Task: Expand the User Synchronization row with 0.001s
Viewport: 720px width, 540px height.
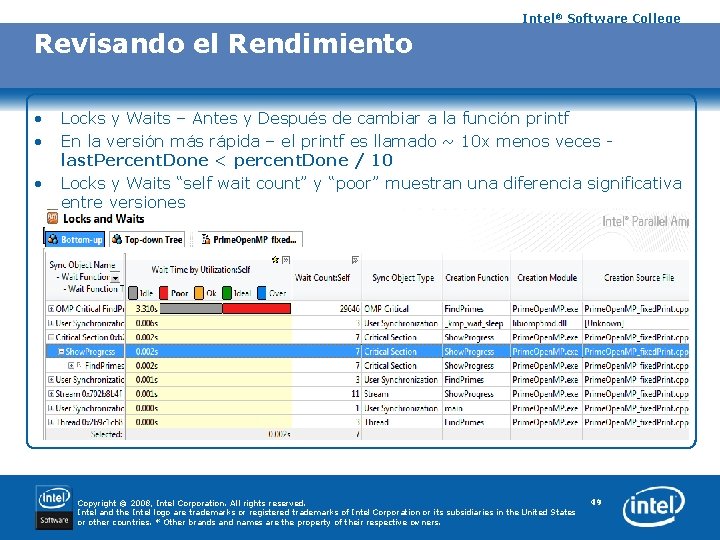Action: pyautogui.click(x=51, y=380)
